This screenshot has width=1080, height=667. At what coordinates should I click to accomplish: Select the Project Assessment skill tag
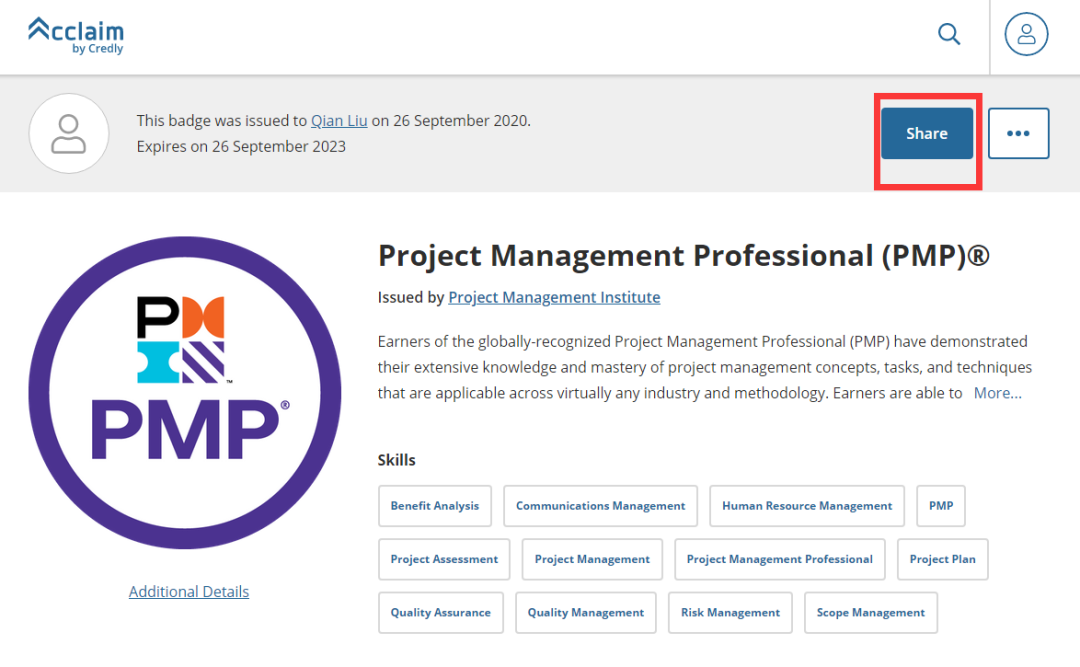444,559
